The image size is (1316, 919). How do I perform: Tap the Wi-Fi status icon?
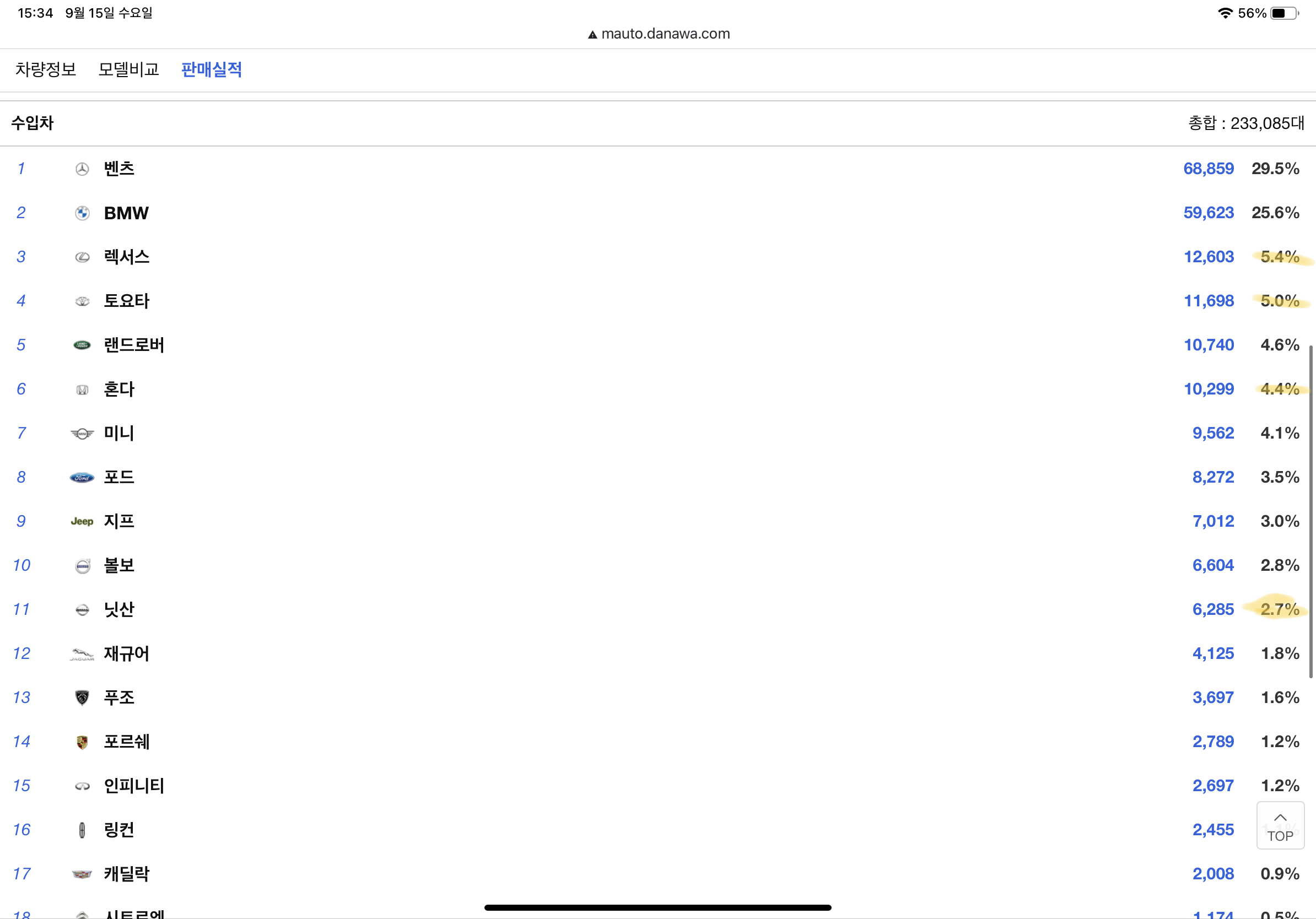(x=1225, y=13)
